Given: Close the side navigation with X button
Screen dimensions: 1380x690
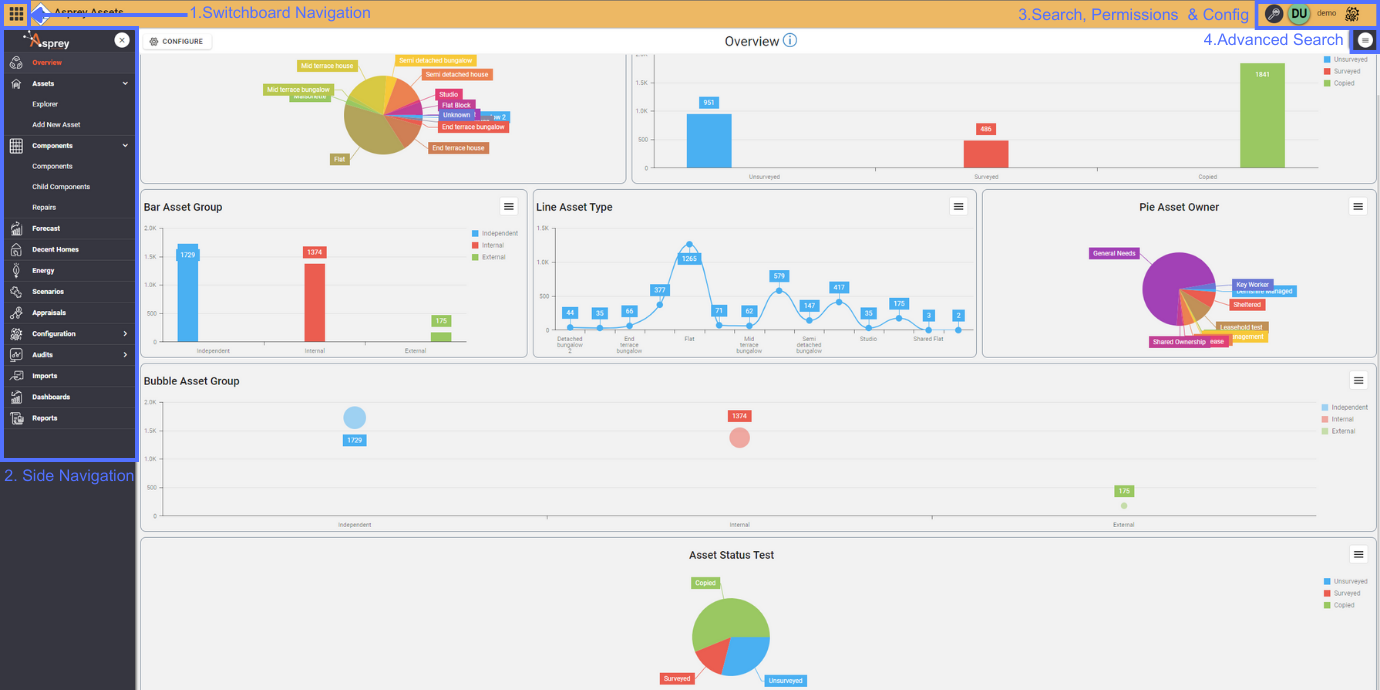Looking at the screenshot, I should tap(121, 40).
